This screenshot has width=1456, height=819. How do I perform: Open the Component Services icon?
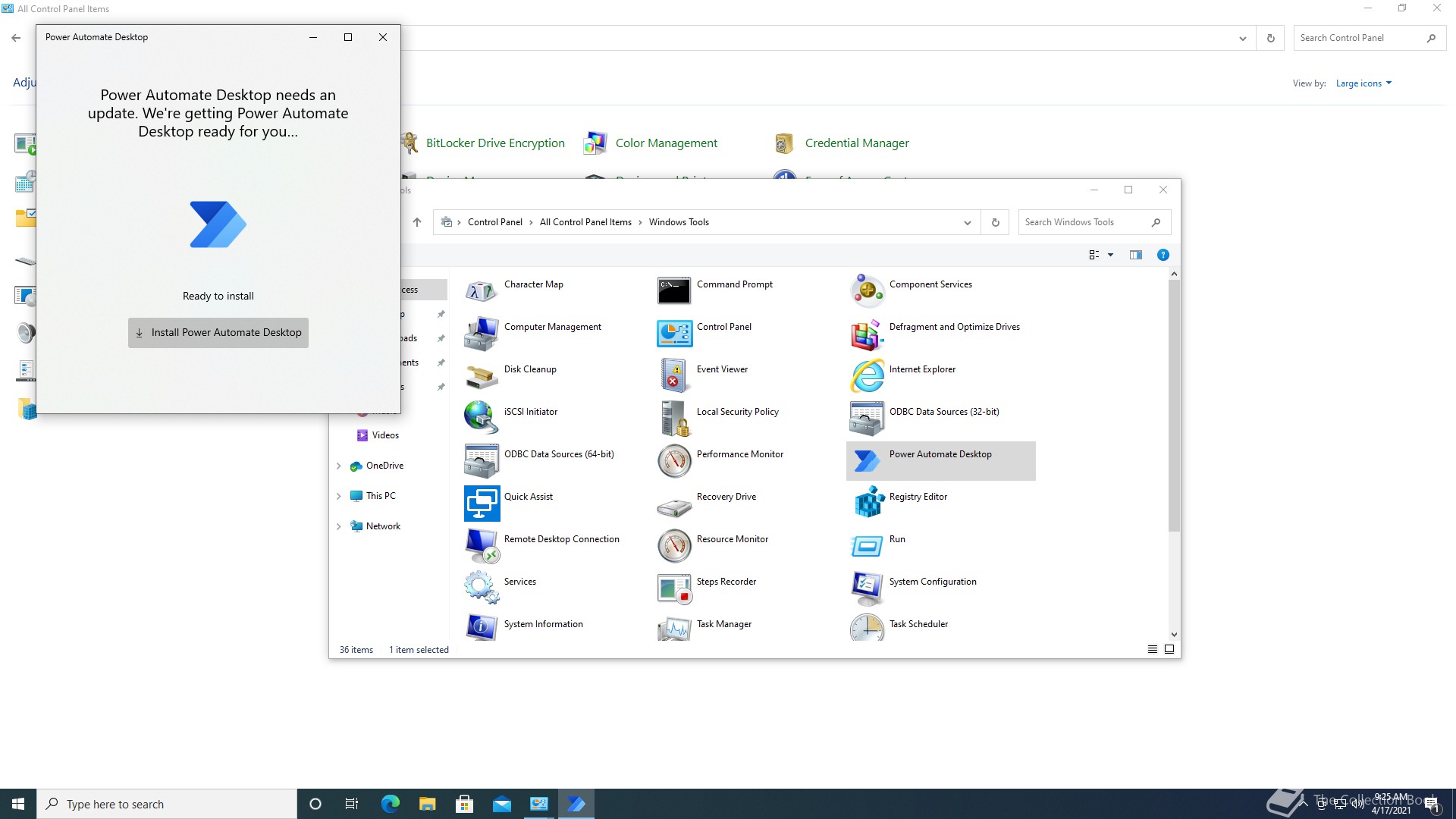[x=867, y=290]
